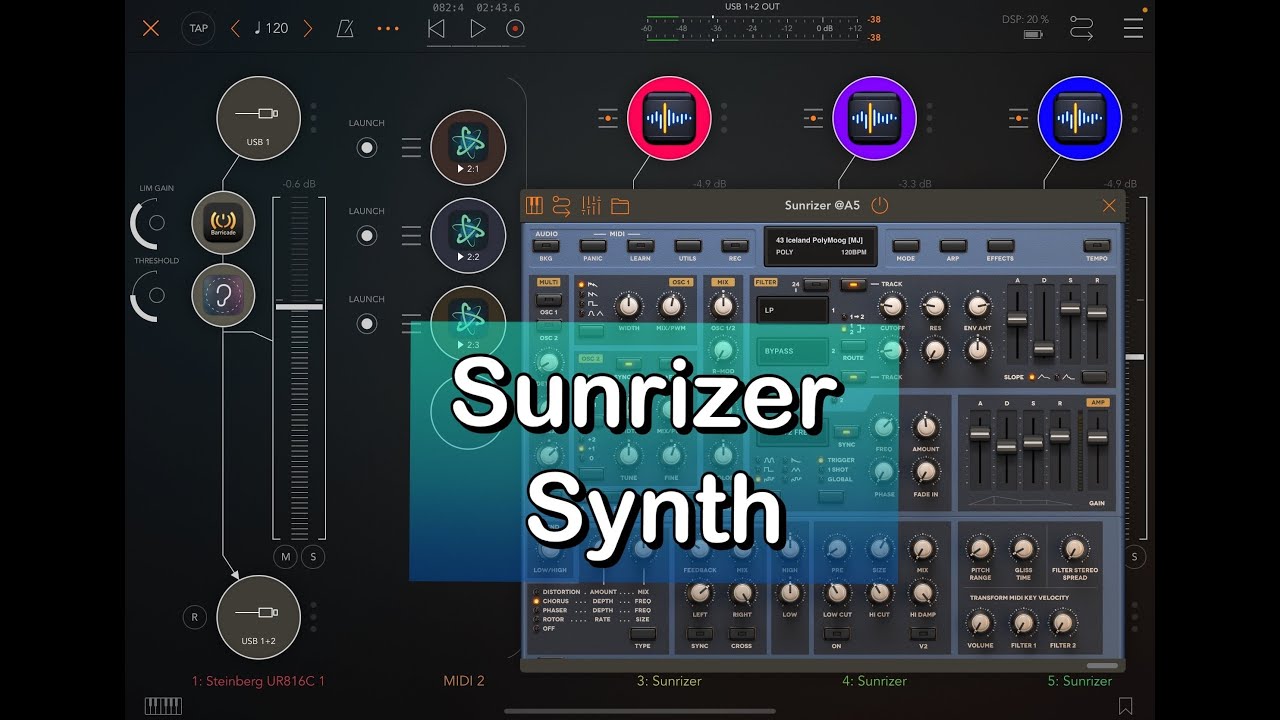Open the Barricade effect plugin
This screenshot has width=1280, height=720.
pyautogui.click(x=223, y=222)
